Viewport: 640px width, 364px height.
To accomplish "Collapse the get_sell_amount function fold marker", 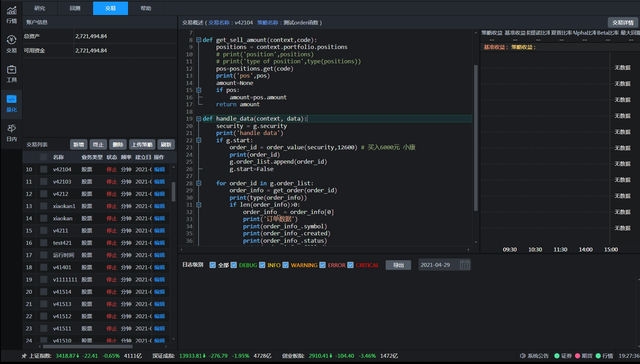I will coord(198,40).
